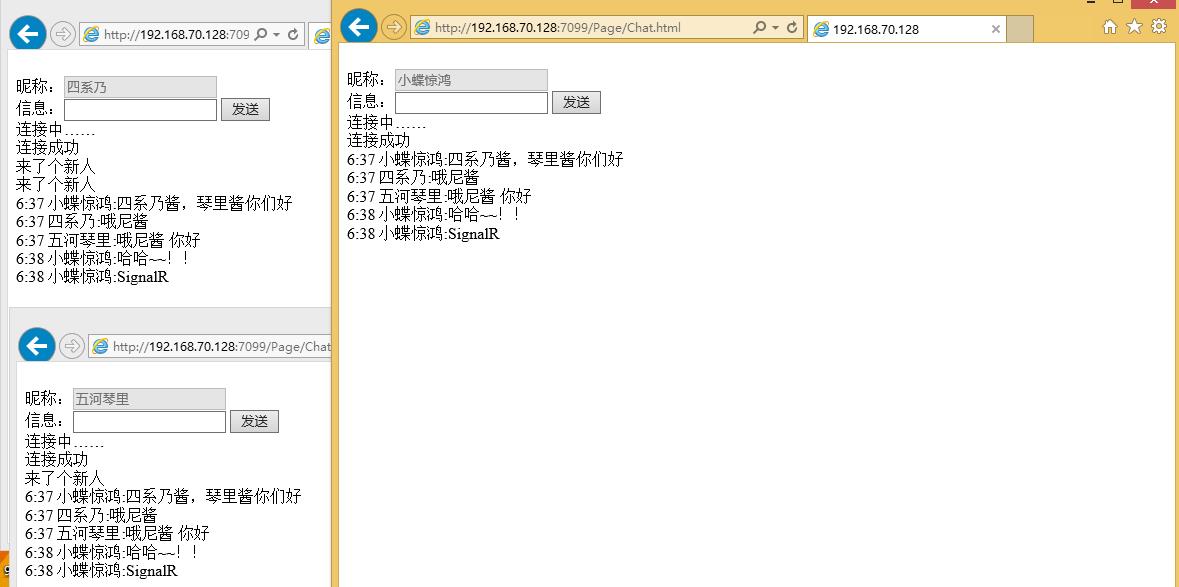The height and width of the screenshot is (587, 1179).
Task: Click '6:37 五河琴里:哦尼酱 你好' in 四系乃 window
Action: (x=108, y=240)
